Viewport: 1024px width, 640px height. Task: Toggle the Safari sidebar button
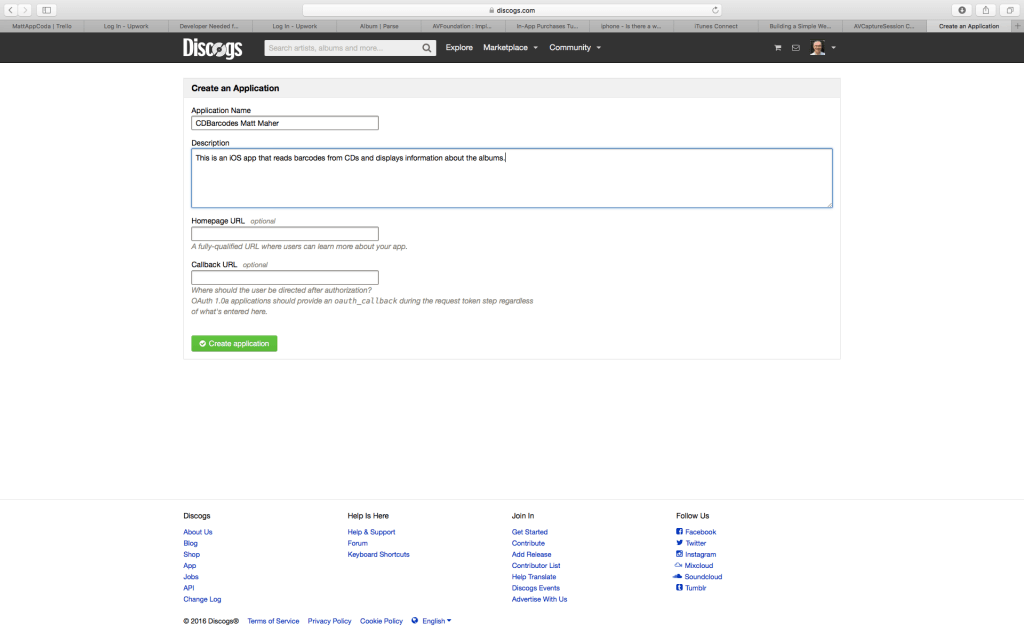(46, 10)
